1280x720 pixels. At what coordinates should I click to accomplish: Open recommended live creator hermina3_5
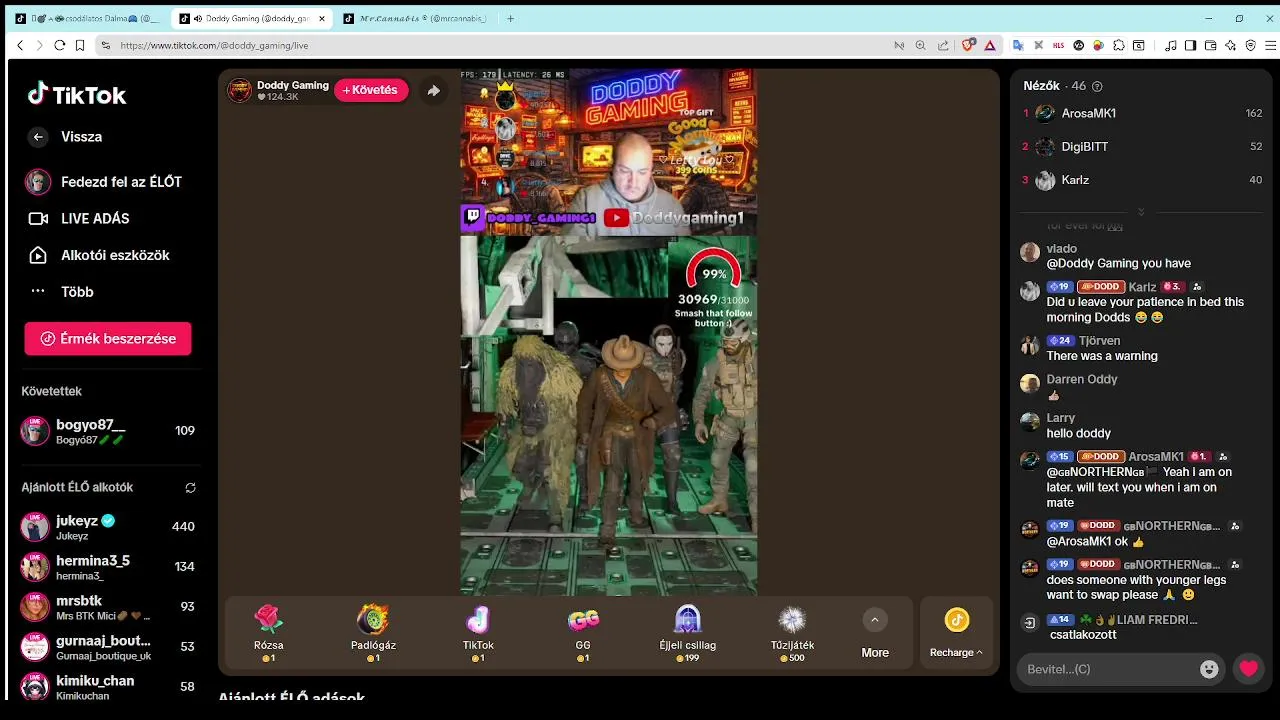108,567
